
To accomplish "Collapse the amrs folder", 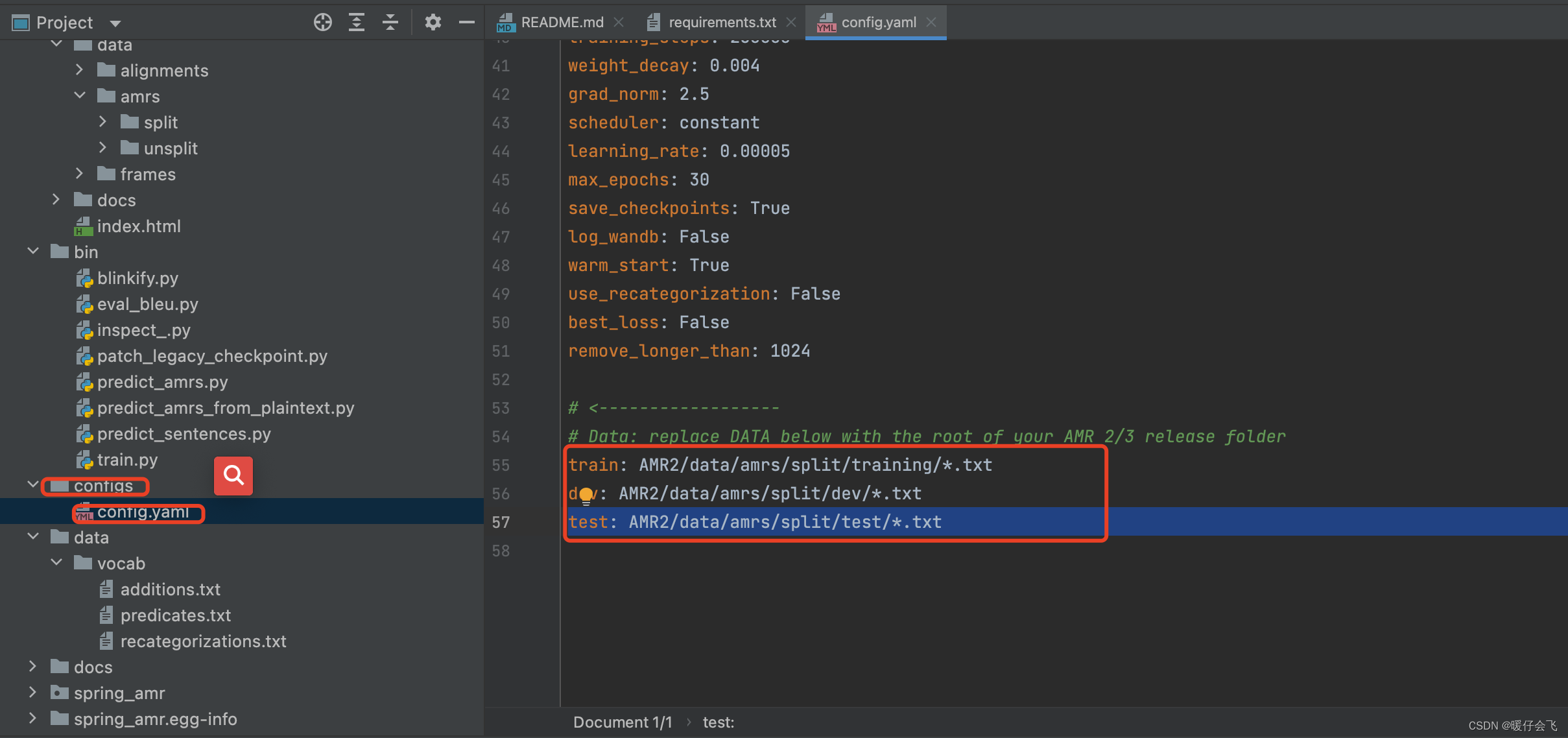I will [79, 96].
